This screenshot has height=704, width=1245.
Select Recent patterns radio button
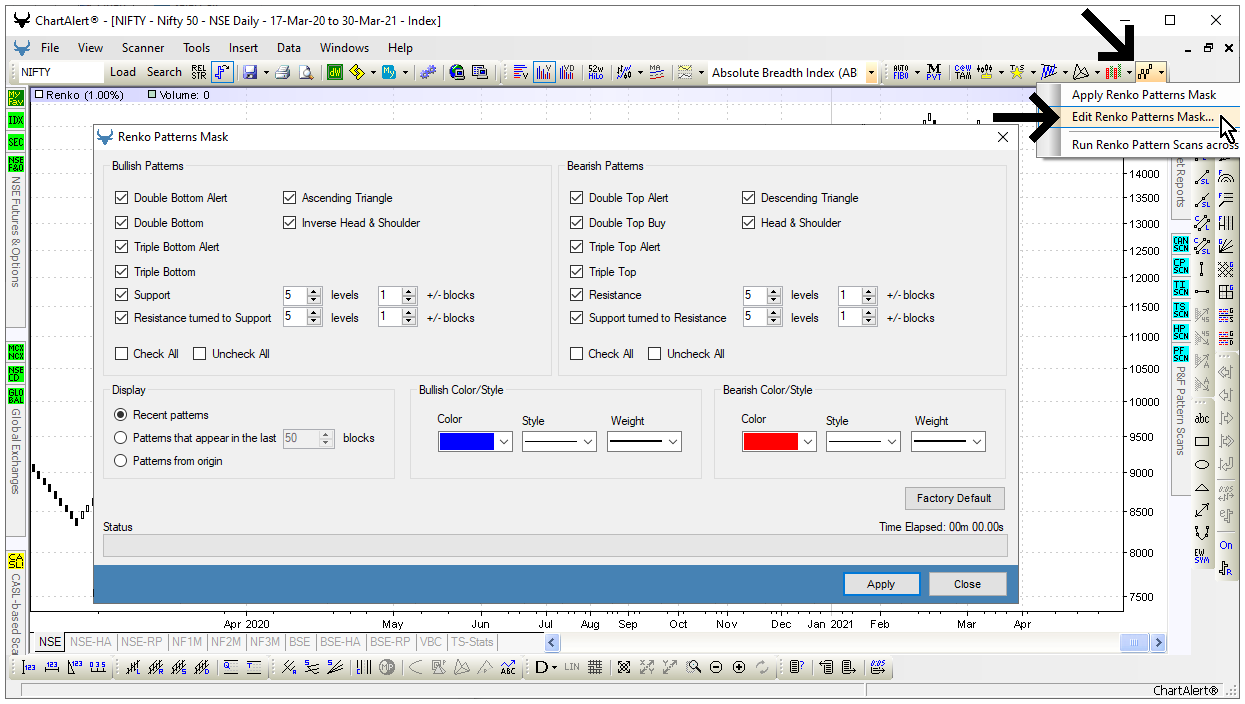[121, 415]
